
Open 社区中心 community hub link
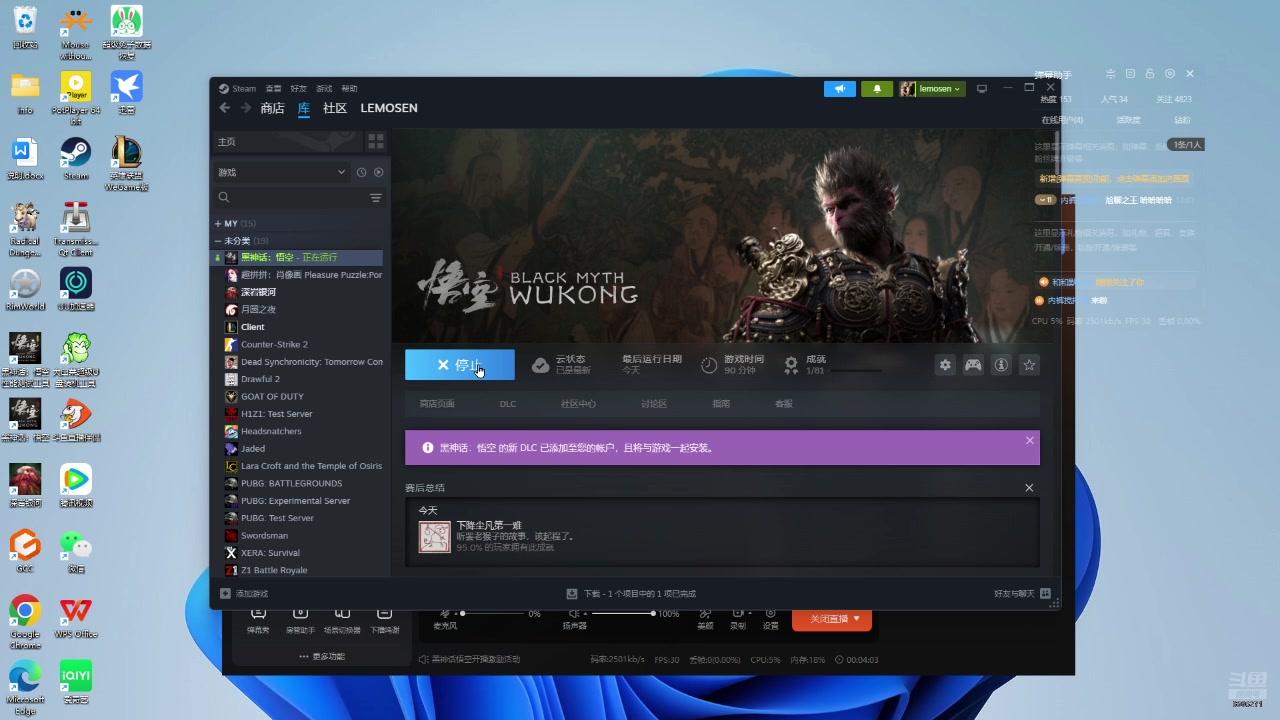tap(578, 404)
